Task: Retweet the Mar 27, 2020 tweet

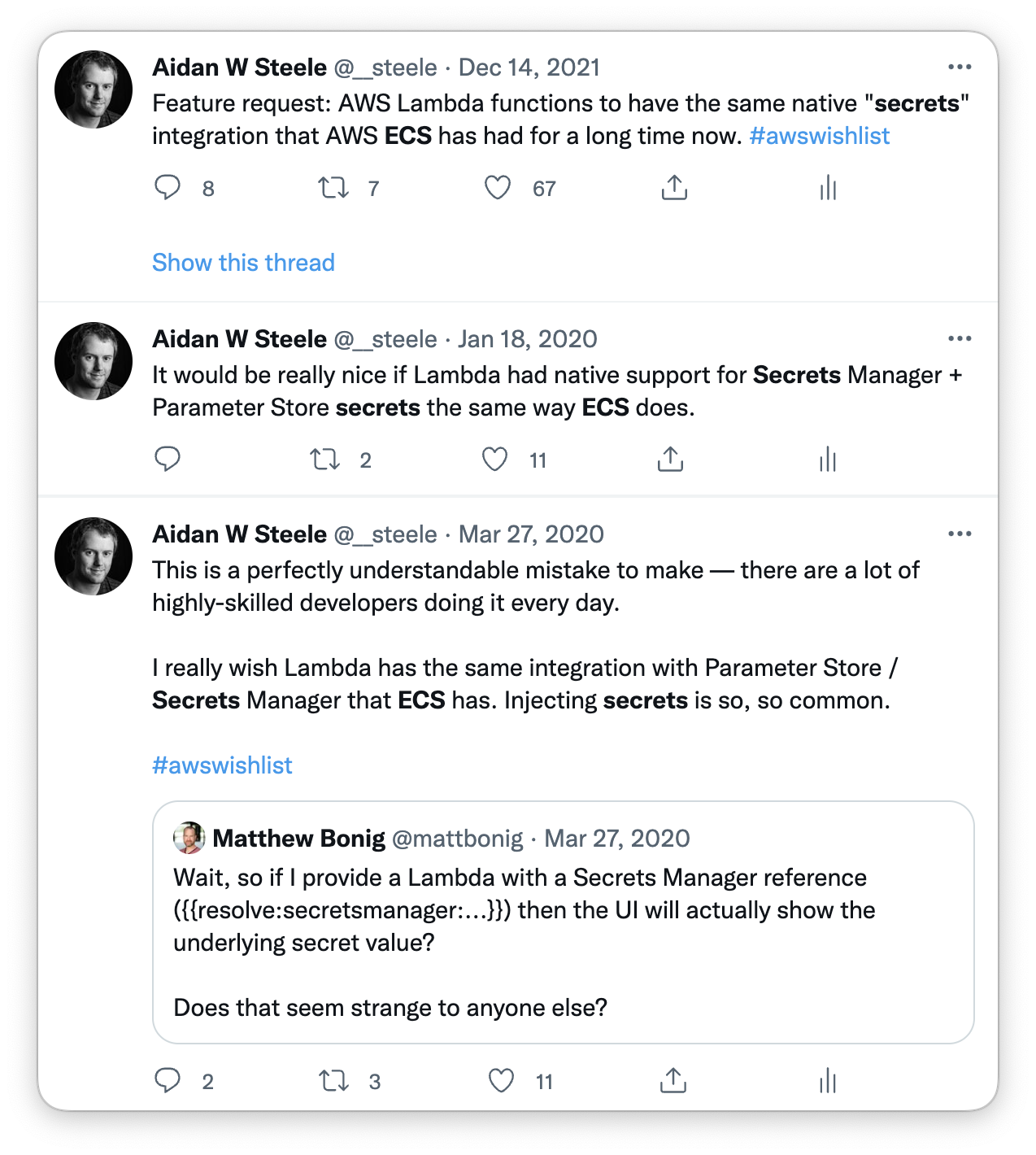Action: [333, 1081]
